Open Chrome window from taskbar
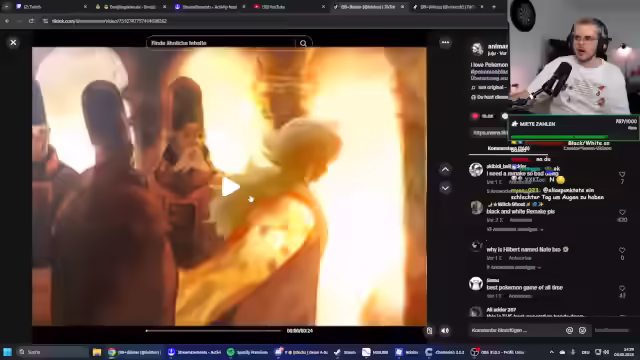The image size is (640, 360). tap(135, 352)
